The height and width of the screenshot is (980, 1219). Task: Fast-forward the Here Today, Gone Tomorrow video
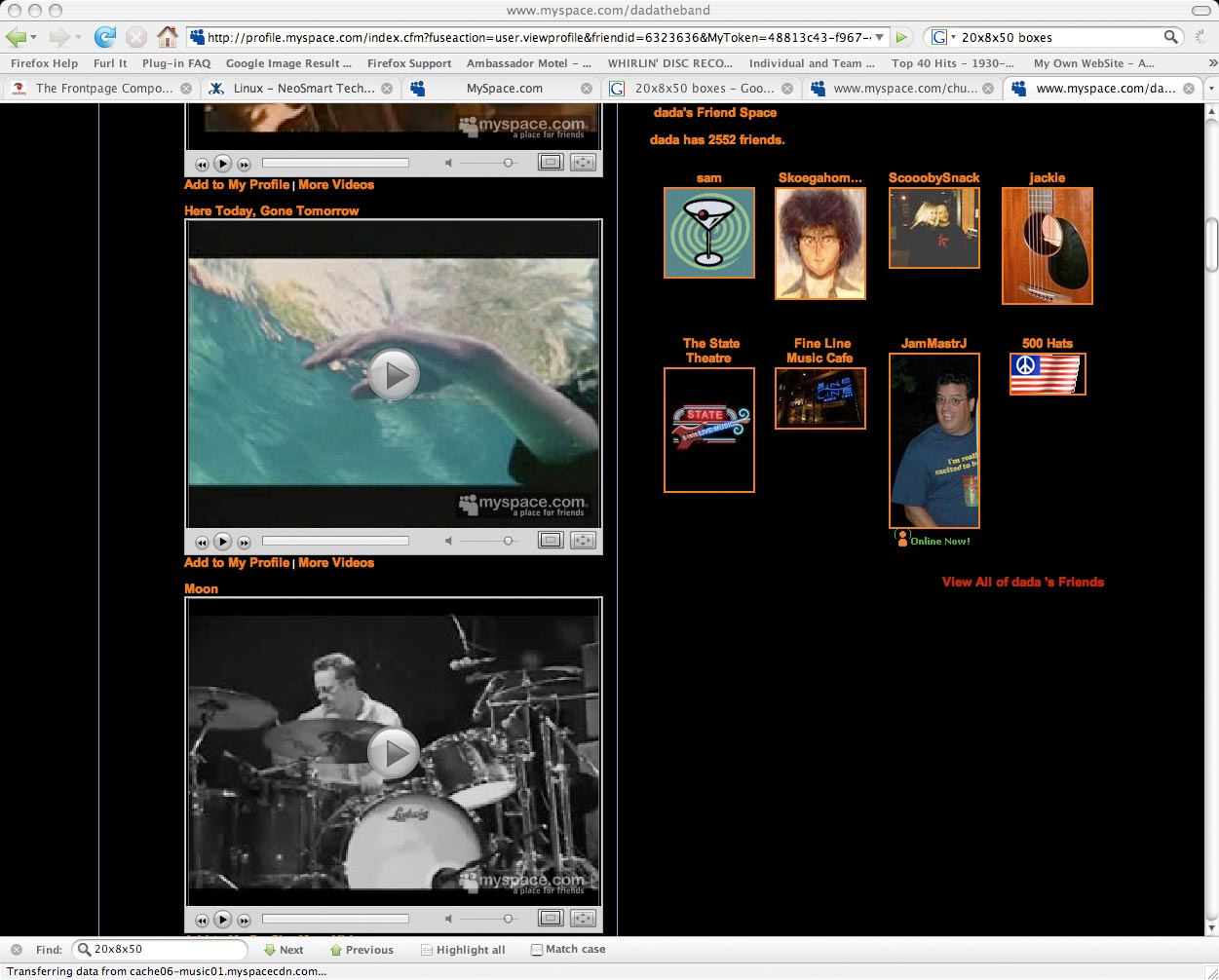244,542
